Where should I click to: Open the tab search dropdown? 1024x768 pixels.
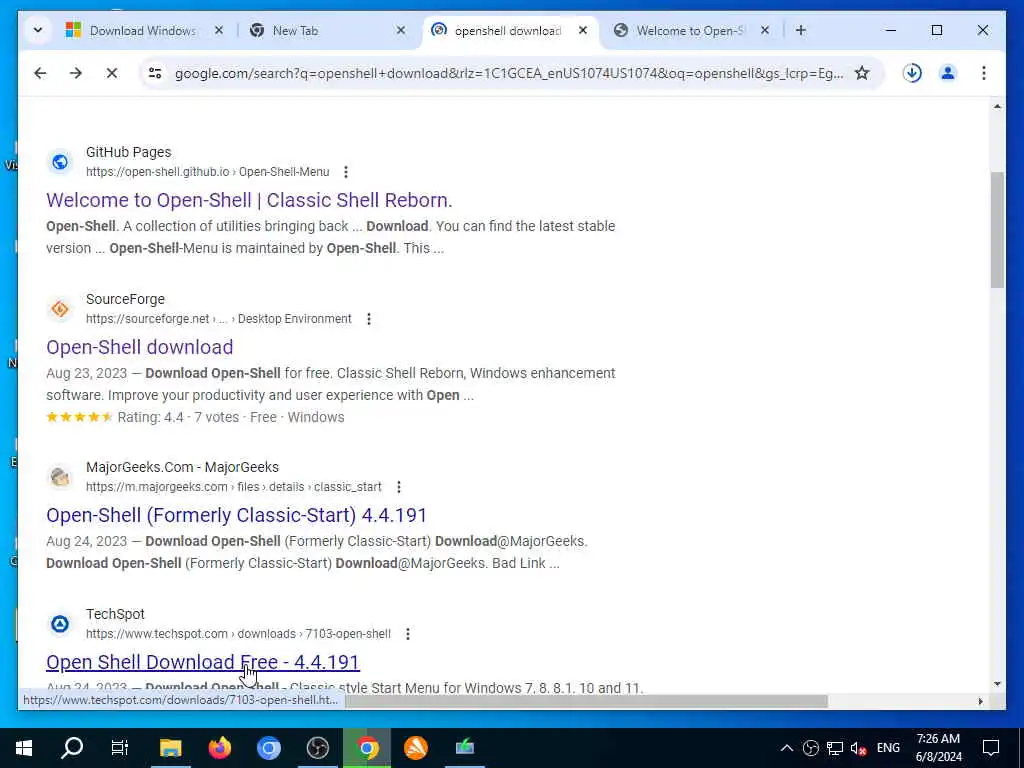tap(38, 30)
